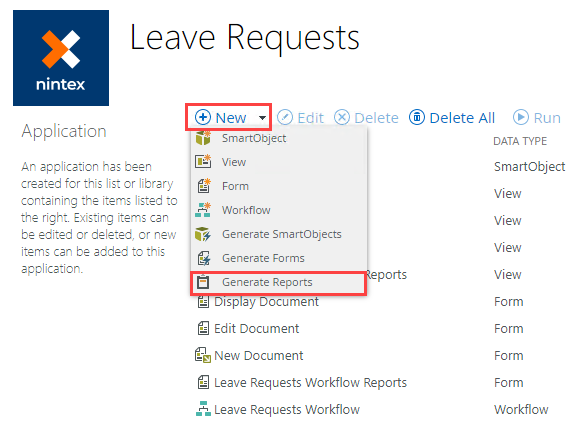Click the Delete All button label
577x431 pixels.
point(462,118)
